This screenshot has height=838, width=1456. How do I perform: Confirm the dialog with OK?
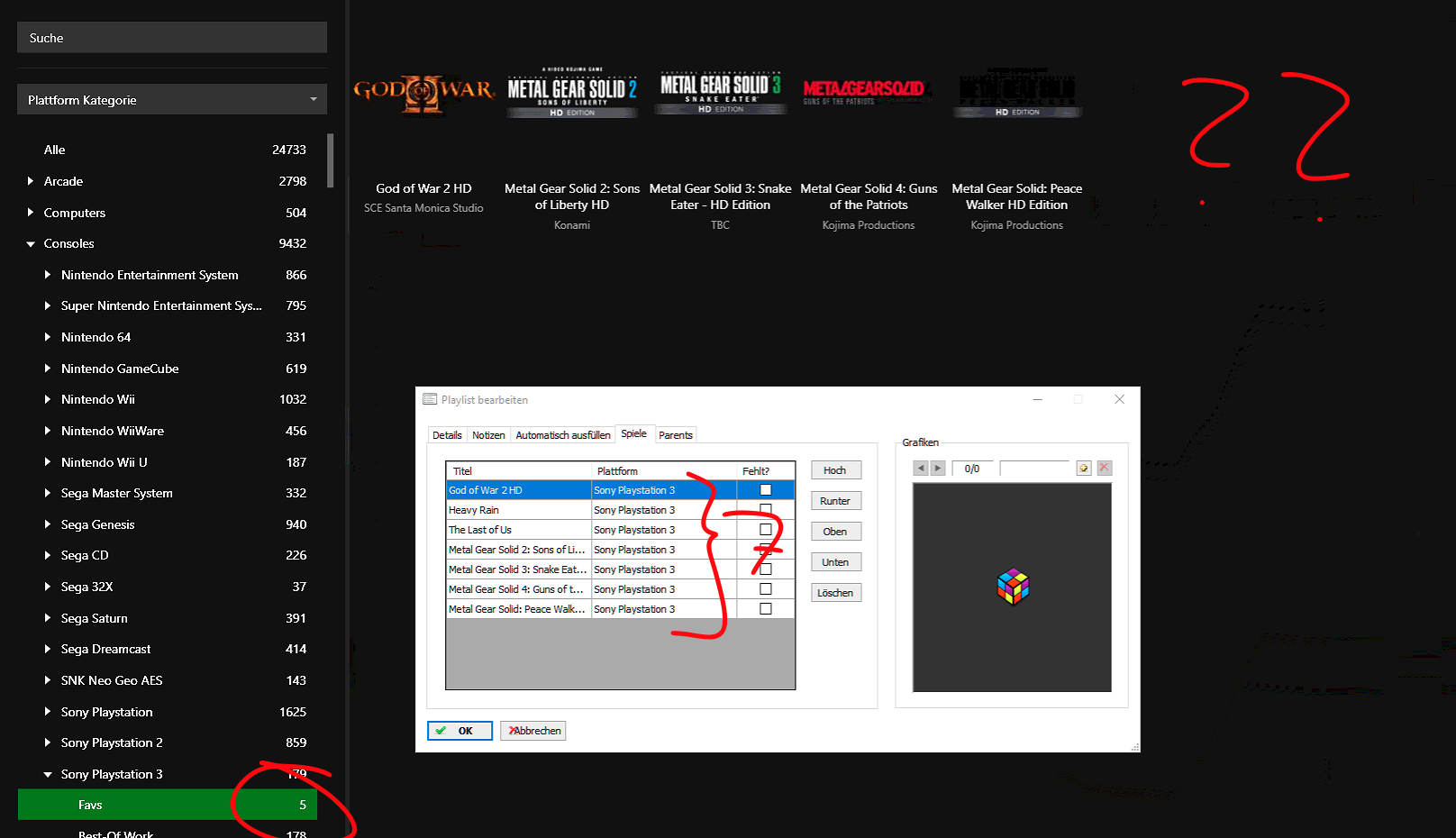[460, 731]
